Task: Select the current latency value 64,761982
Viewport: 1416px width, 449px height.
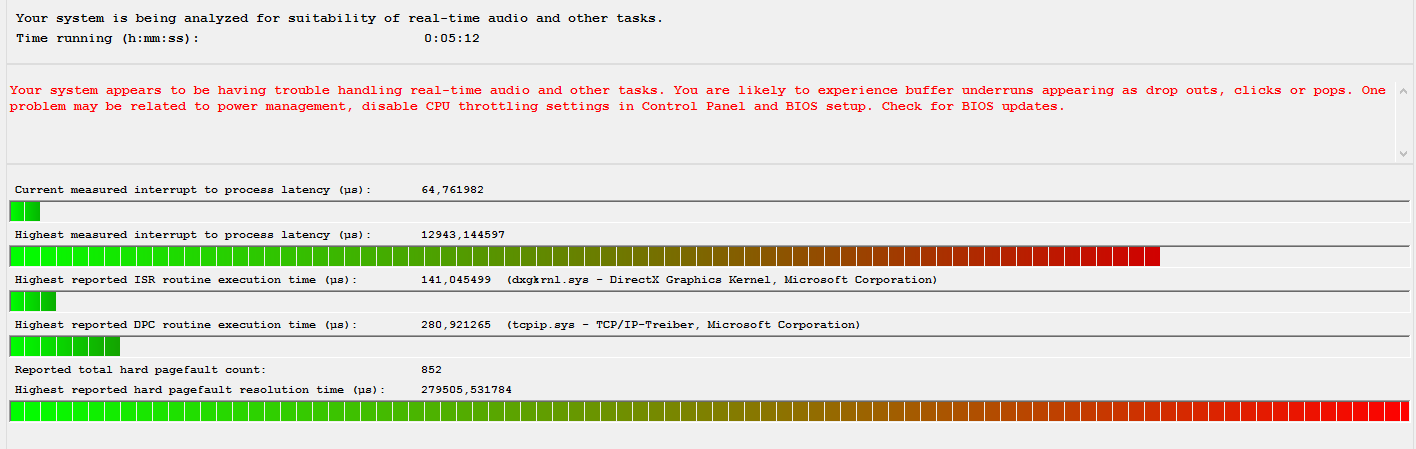Action: (453, 189)
